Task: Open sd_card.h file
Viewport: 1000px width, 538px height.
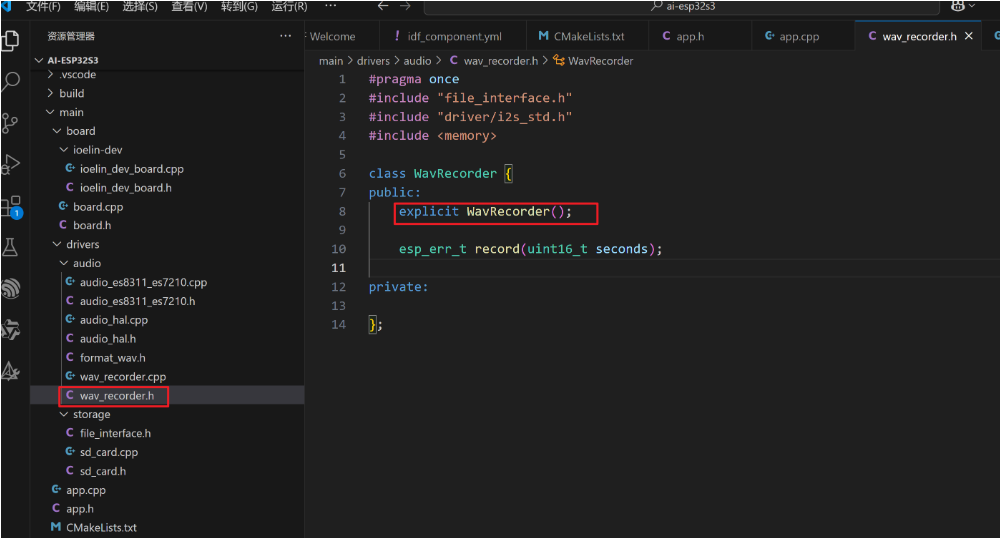Action: click(x=167, y=471)
